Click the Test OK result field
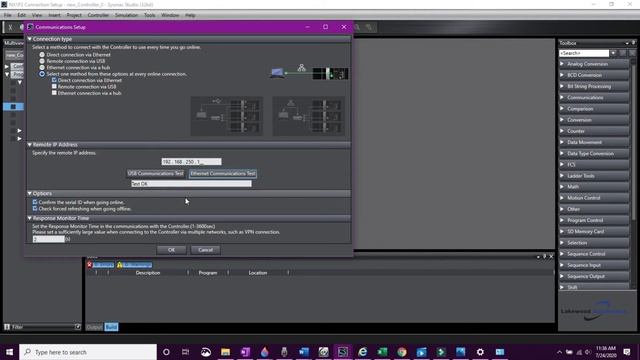 tap(191, 184)
